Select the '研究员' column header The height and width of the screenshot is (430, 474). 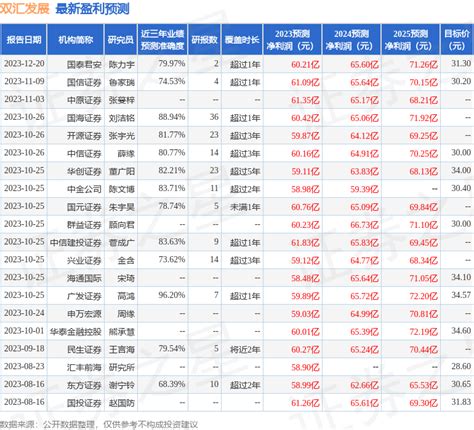[121, 40]
